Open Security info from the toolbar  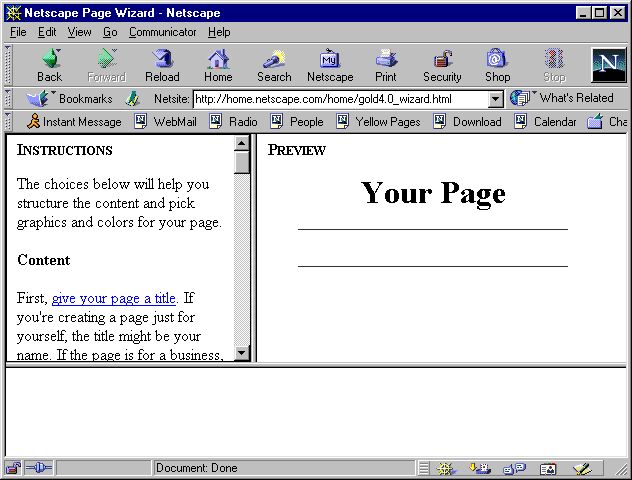(442, 65)
